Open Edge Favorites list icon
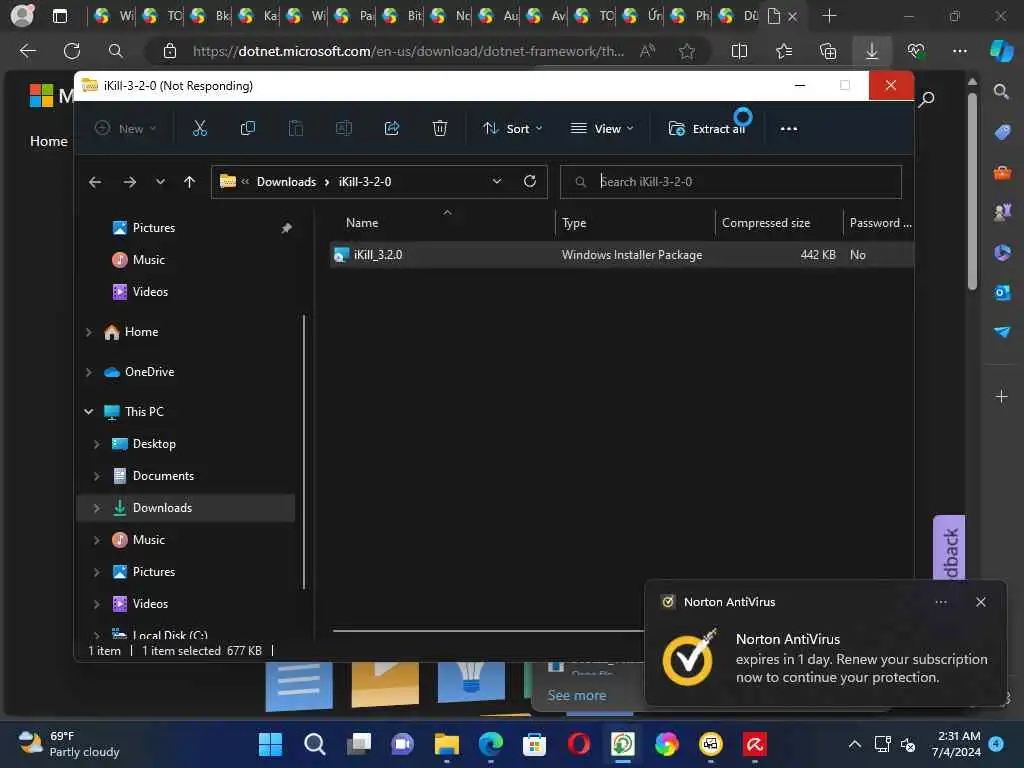1024x768 pixels. click(x=784, y=51)
